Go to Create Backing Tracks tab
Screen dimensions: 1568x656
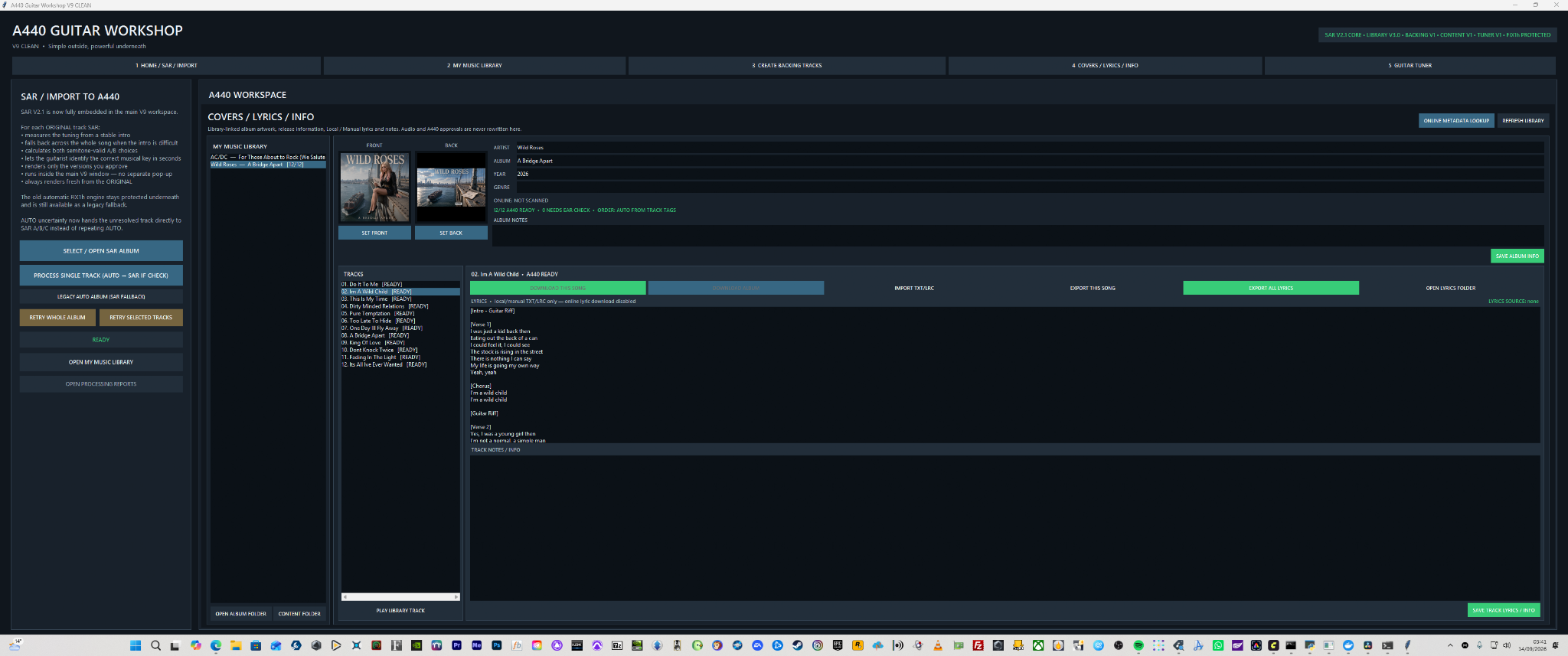pyautogui.click(x=787, y=66)
